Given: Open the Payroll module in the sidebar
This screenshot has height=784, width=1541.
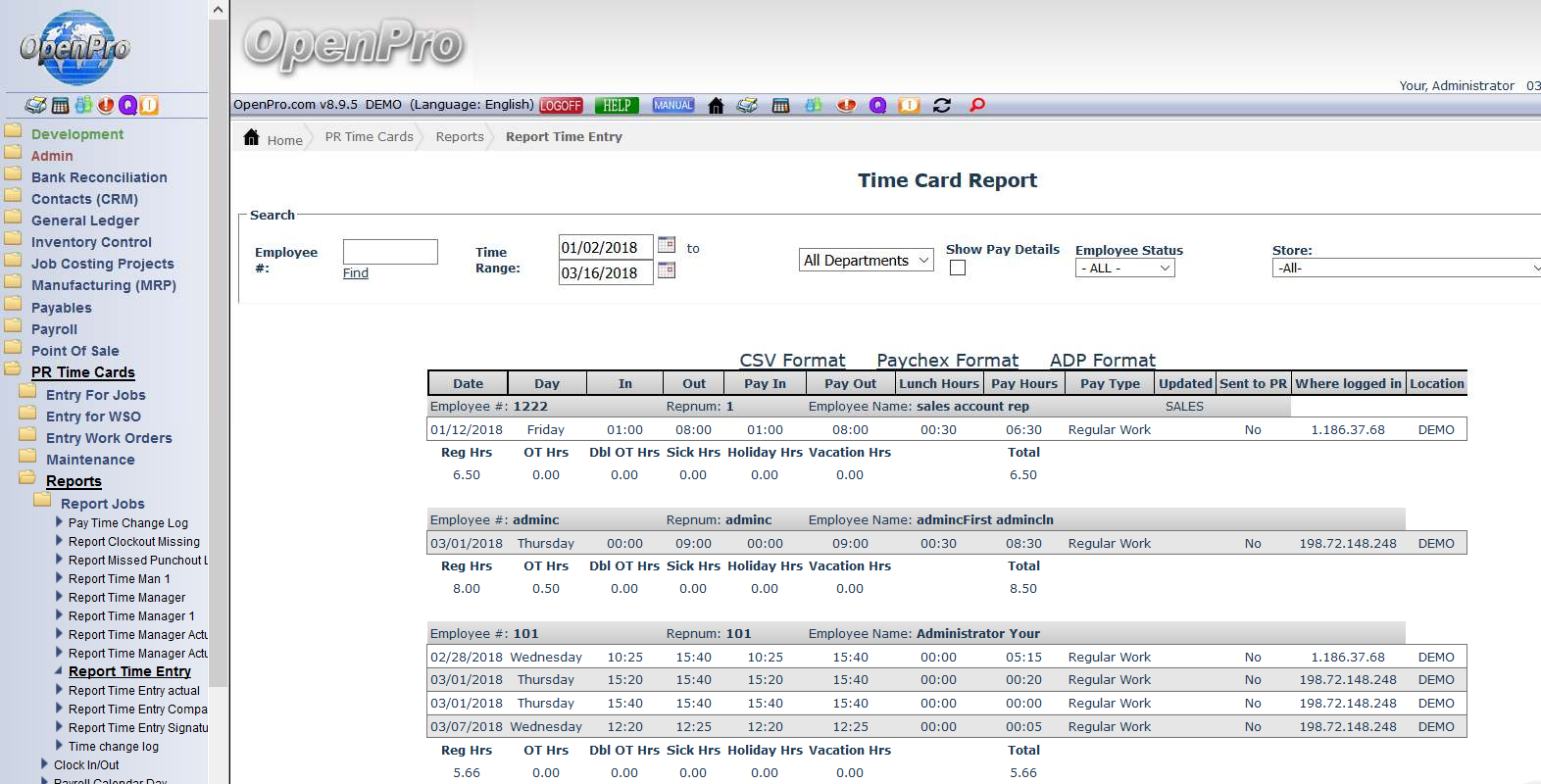Looking at the screenshot, I should 54,330.
